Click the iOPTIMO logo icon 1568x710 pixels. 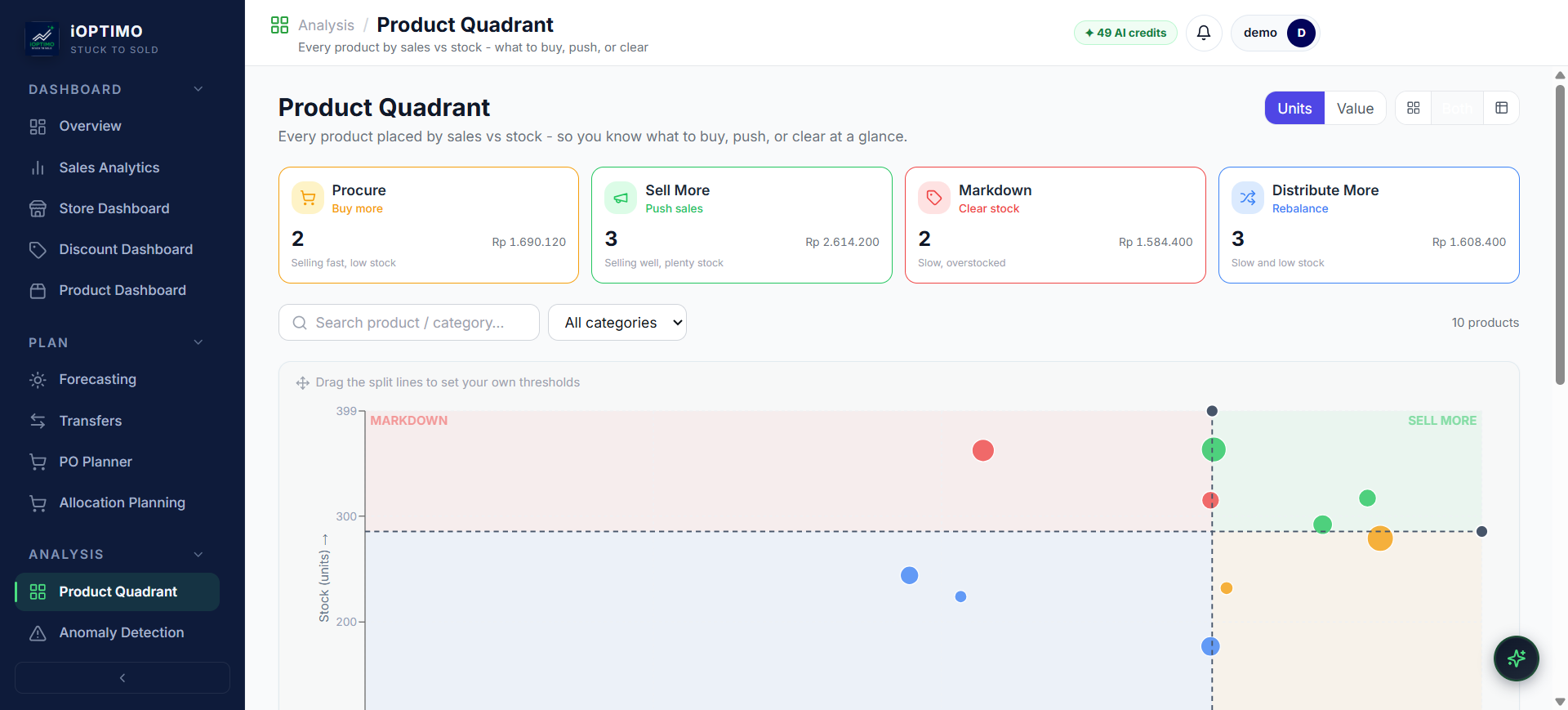(42, 38)
